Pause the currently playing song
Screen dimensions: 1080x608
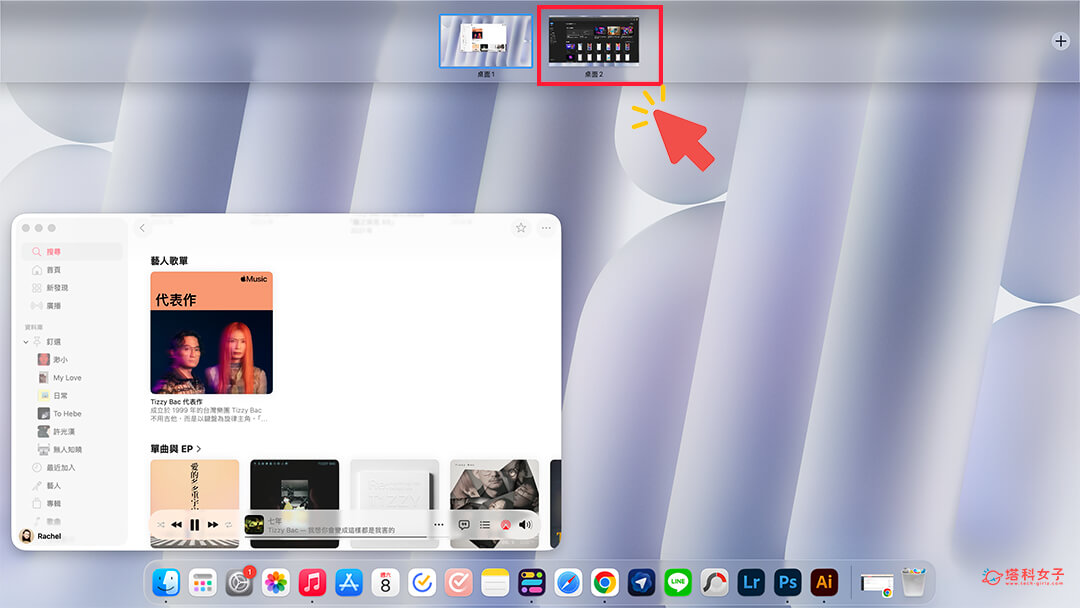194,524
